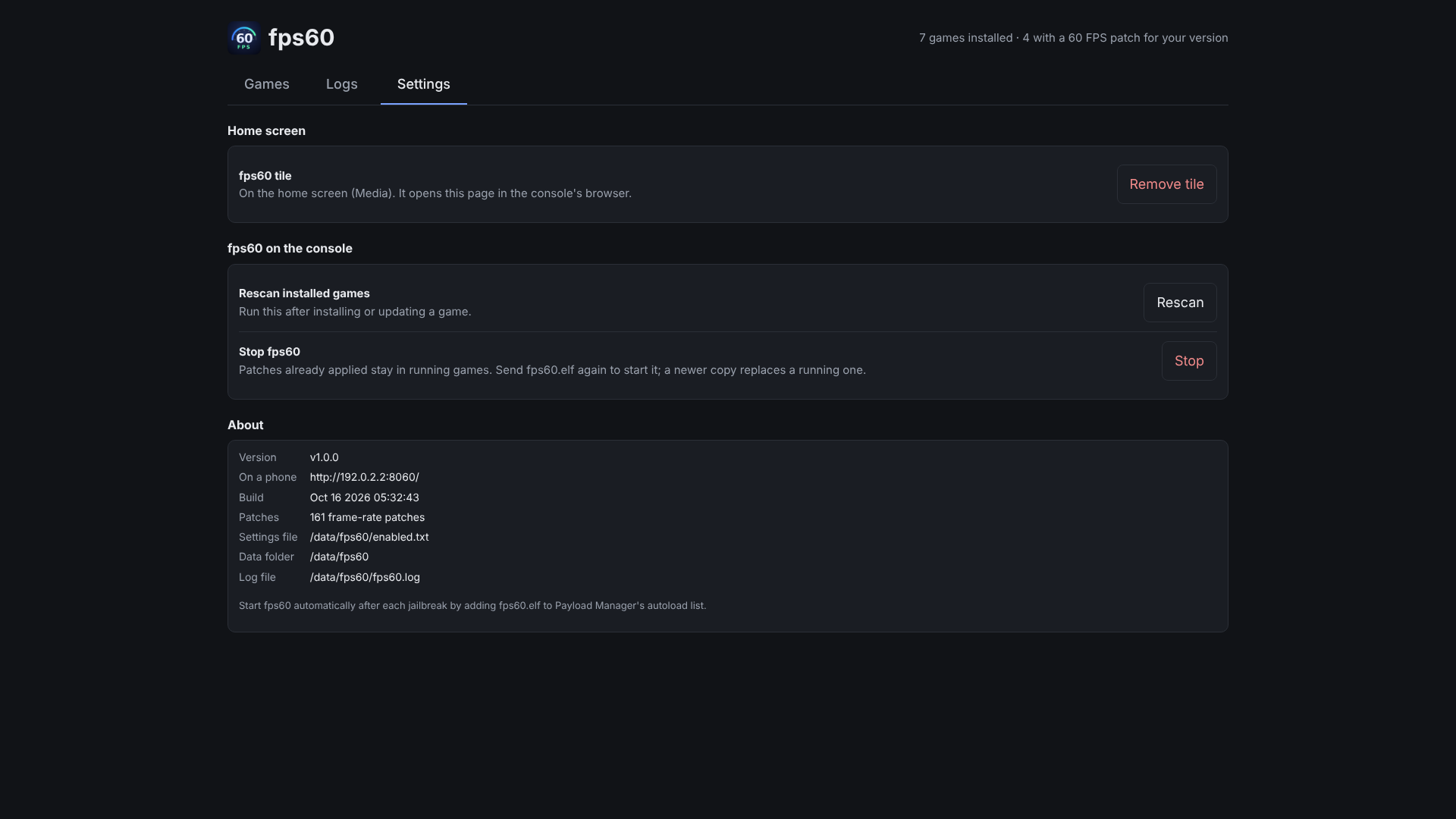Viewport: 1456px width, 819px height.
Task: Click the 'About' section heading
Action: pos(245,425)
